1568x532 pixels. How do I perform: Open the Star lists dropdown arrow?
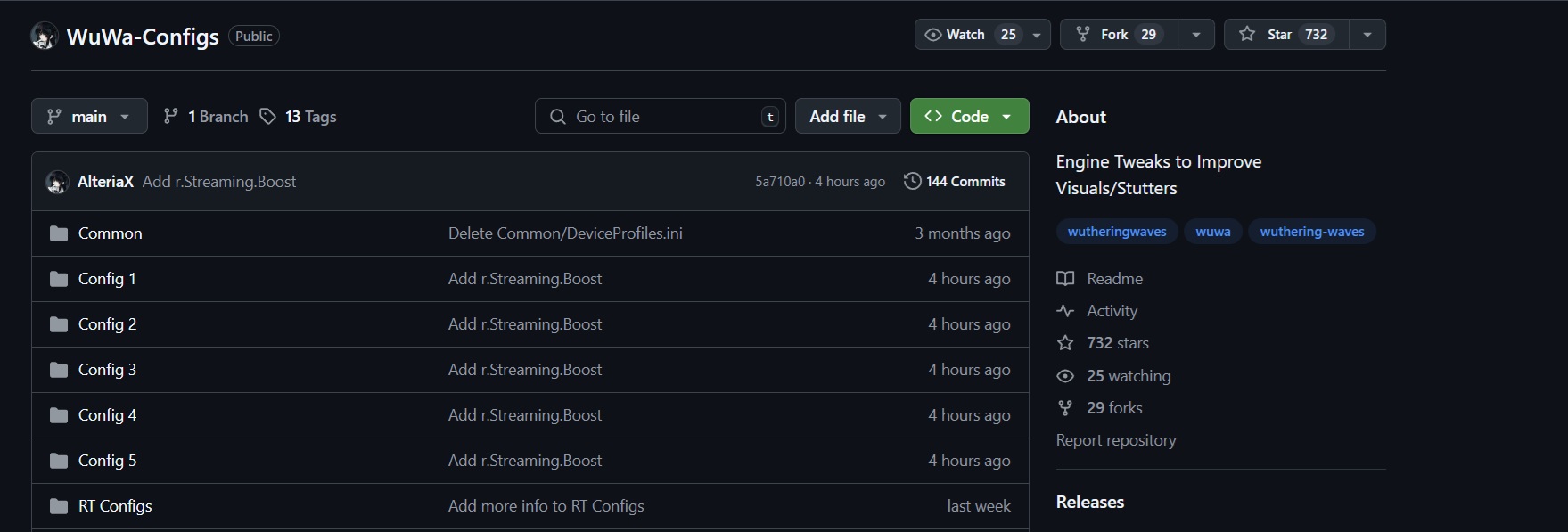tap(1367, 35)
